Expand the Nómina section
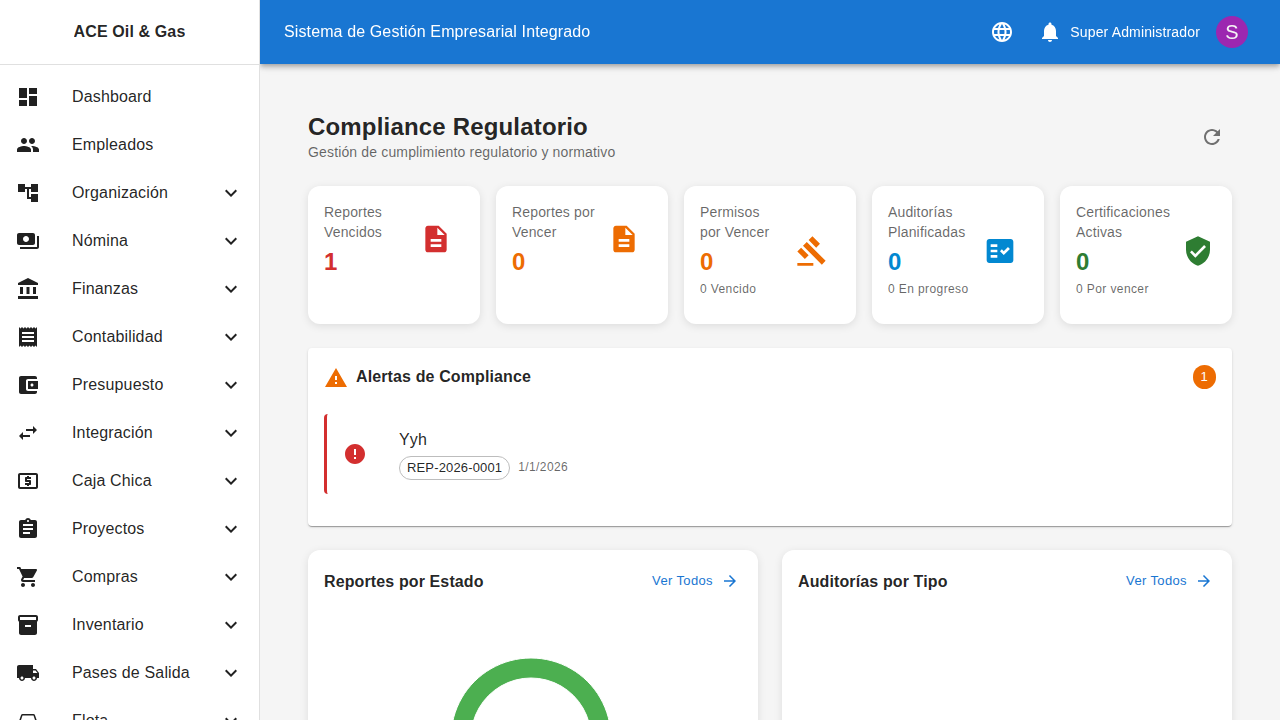The width and height of the screenshot is (1280, 720). pyautogui.click(x=231, y=240)
